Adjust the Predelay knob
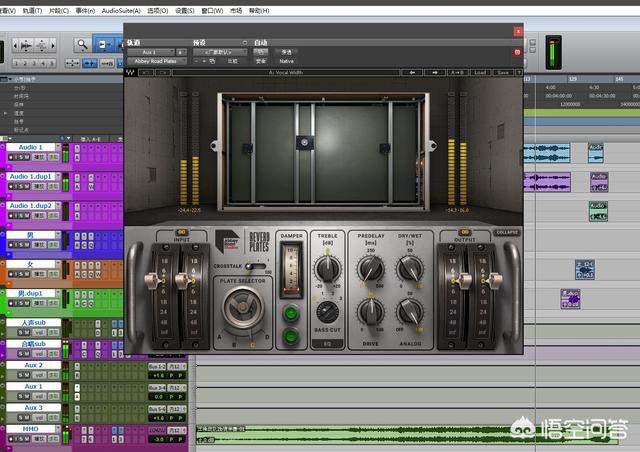Screen dimensions: 640x452 point(371,268)
